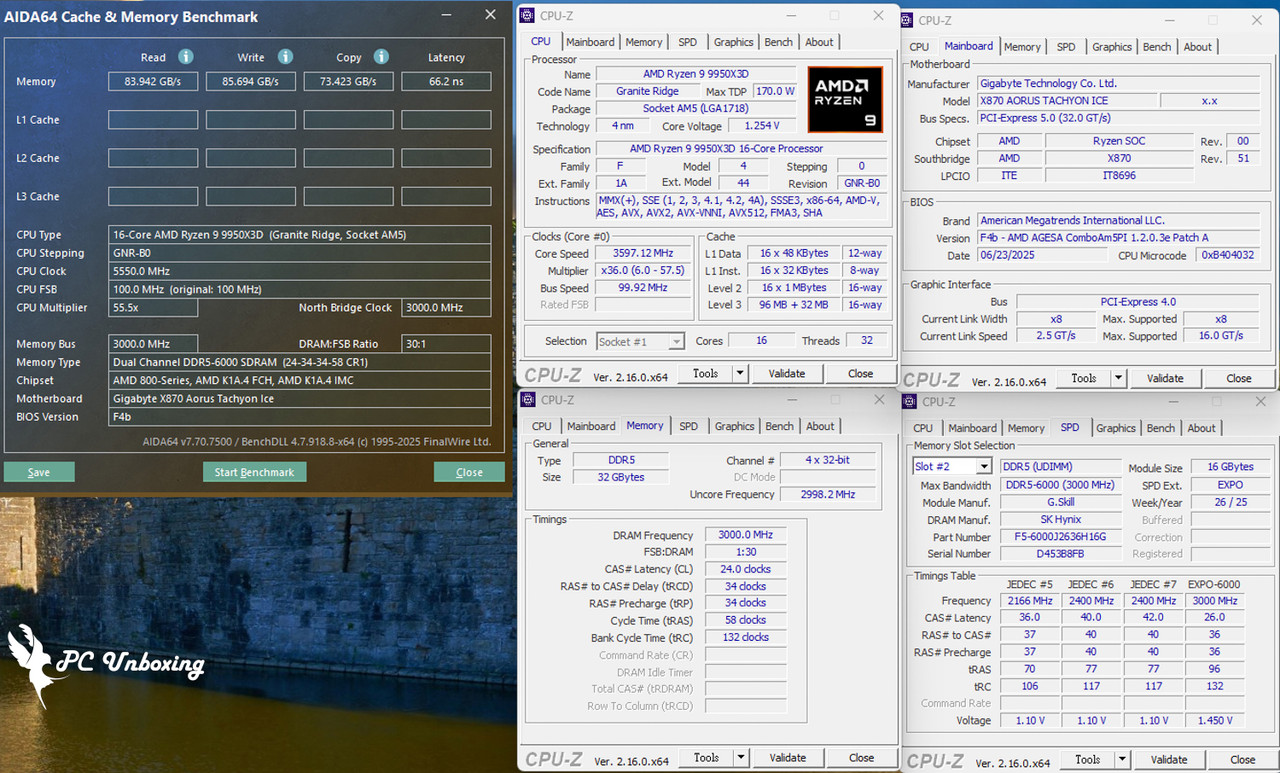Click the empty L3 Cache Latency field
The image size is (1280, 773).
tap(447, 196)
